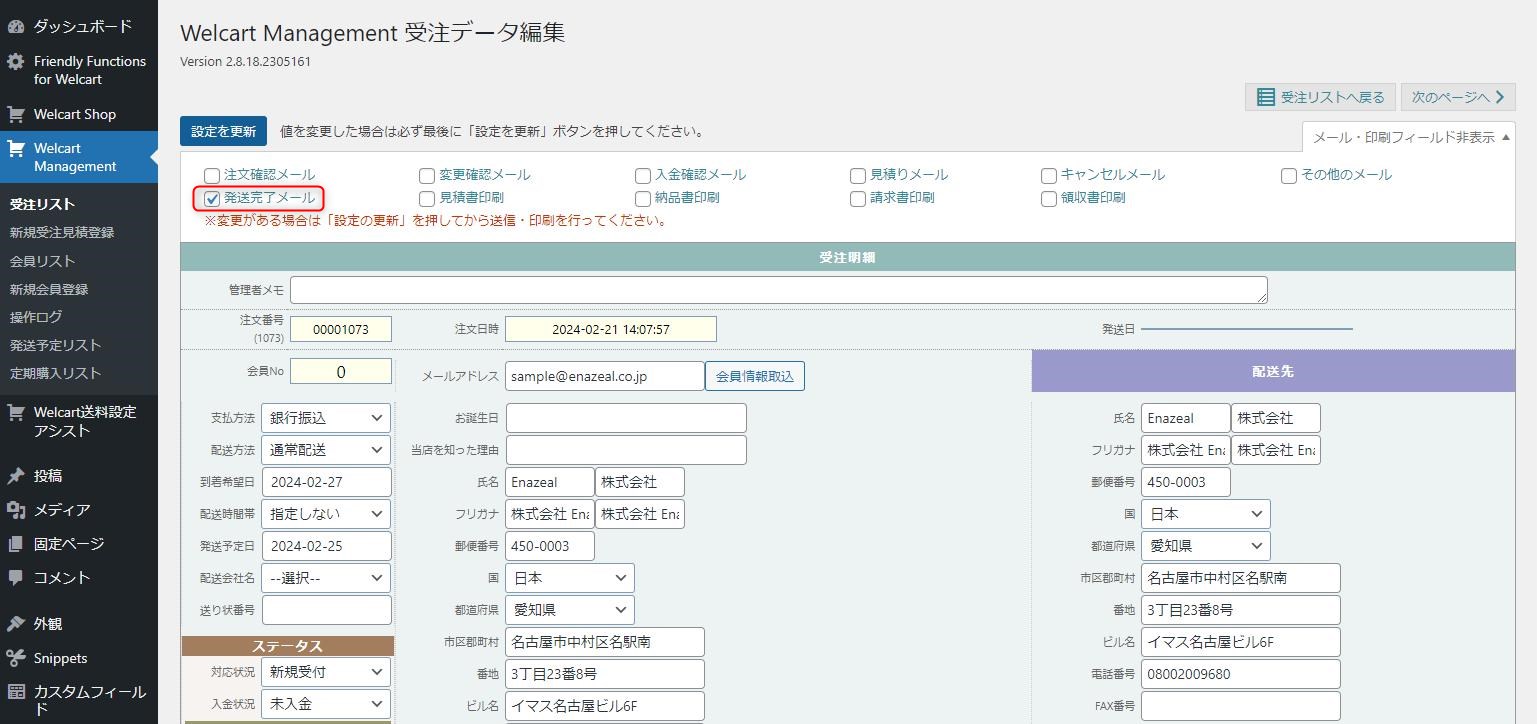The image size is (1537, 724).
Task: Check the 注文確認メール checkbox
Action: [212, 176]
